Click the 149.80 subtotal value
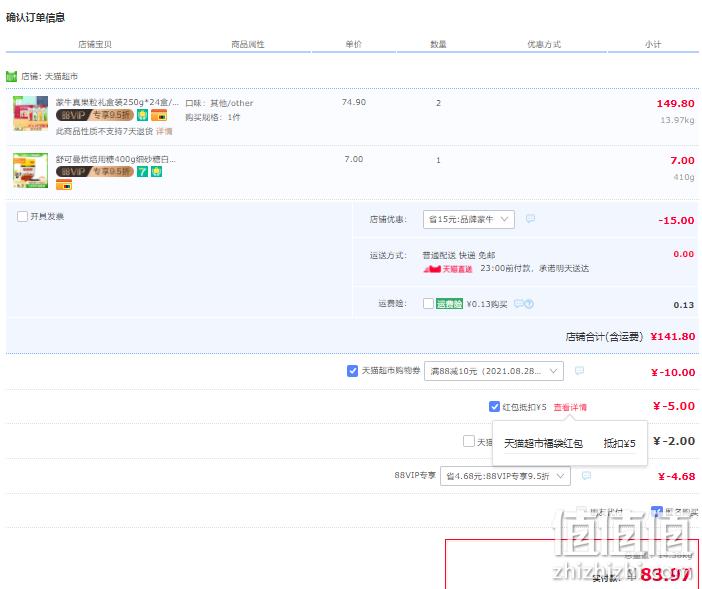 (675, 103)
